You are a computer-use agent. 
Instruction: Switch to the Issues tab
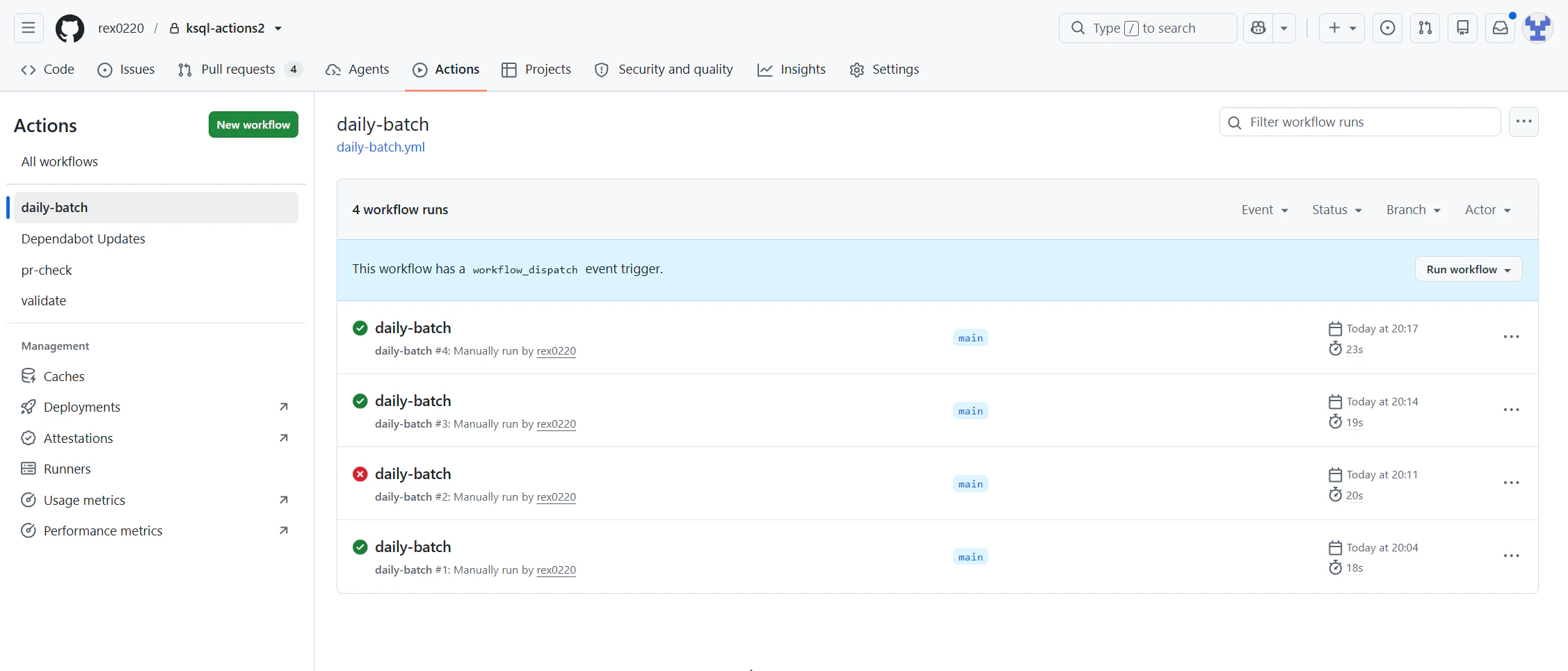pos(126,70)
